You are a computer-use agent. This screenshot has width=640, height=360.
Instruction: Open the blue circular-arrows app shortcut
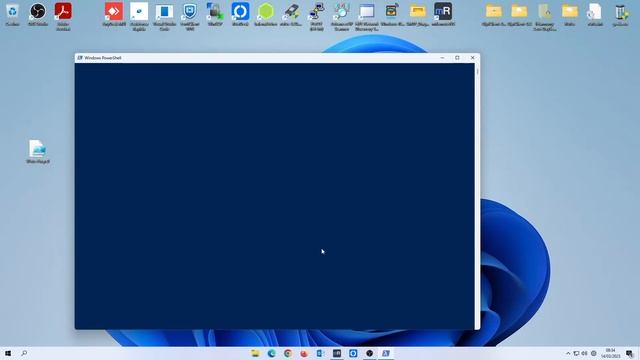(240, 14)
